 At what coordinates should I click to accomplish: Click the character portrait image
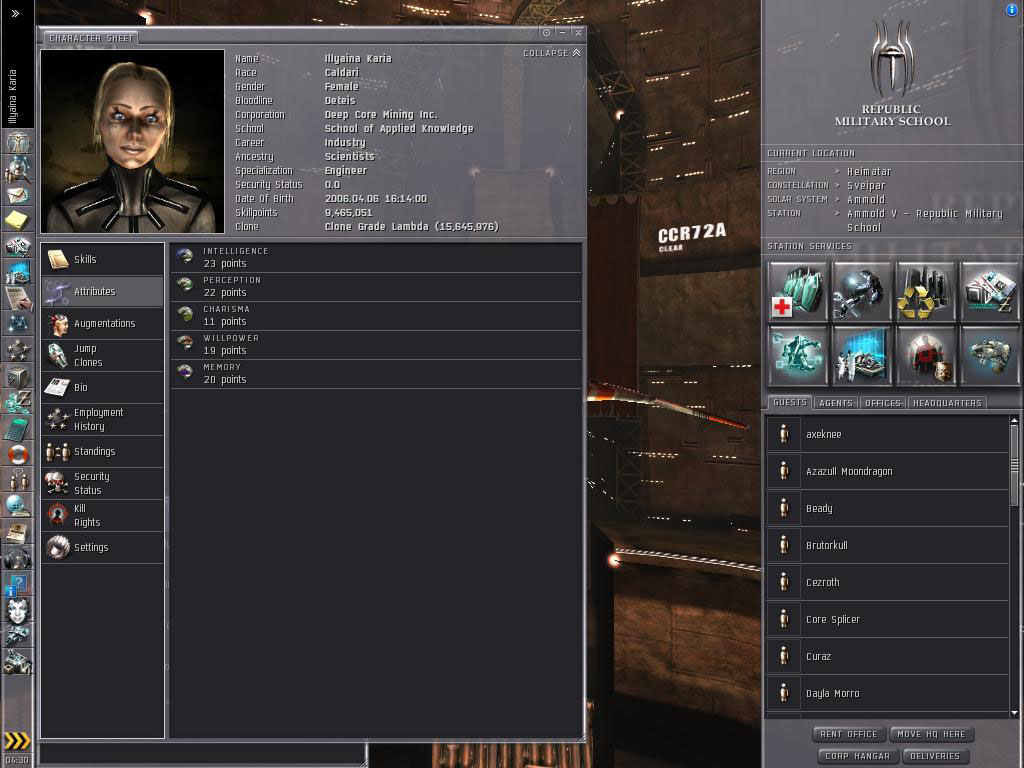pos(133,141)
